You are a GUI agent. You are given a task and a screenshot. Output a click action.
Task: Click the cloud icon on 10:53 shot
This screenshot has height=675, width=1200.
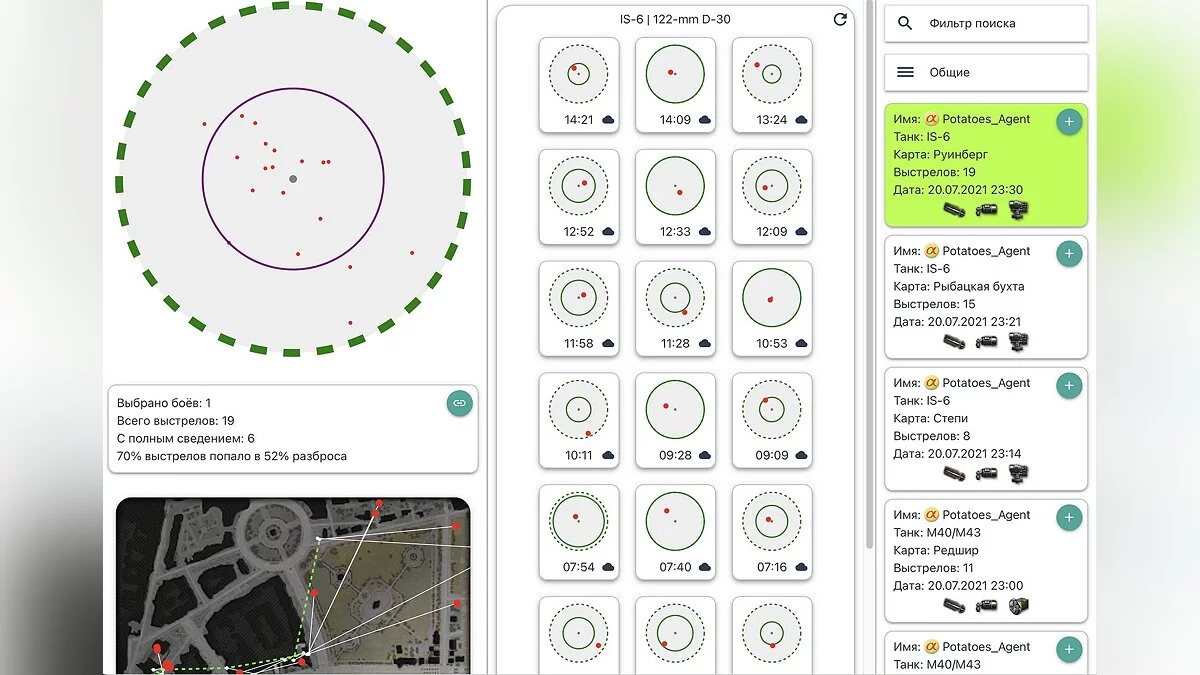(801, 344)
